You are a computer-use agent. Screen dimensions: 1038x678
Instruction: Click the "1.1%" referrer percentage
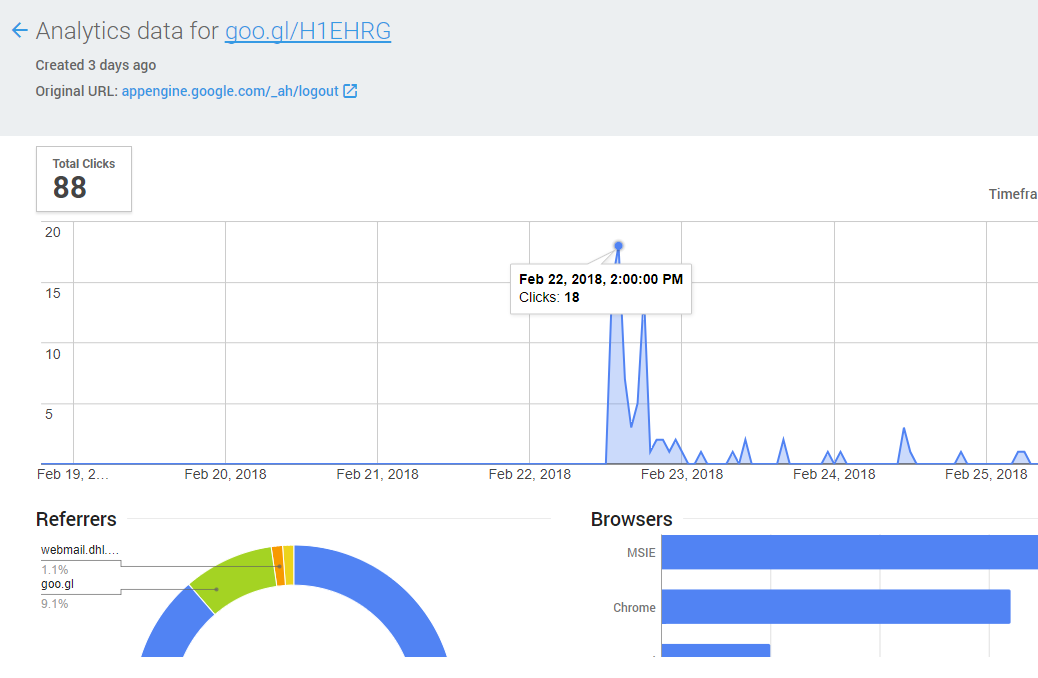(x=54, y=569)
